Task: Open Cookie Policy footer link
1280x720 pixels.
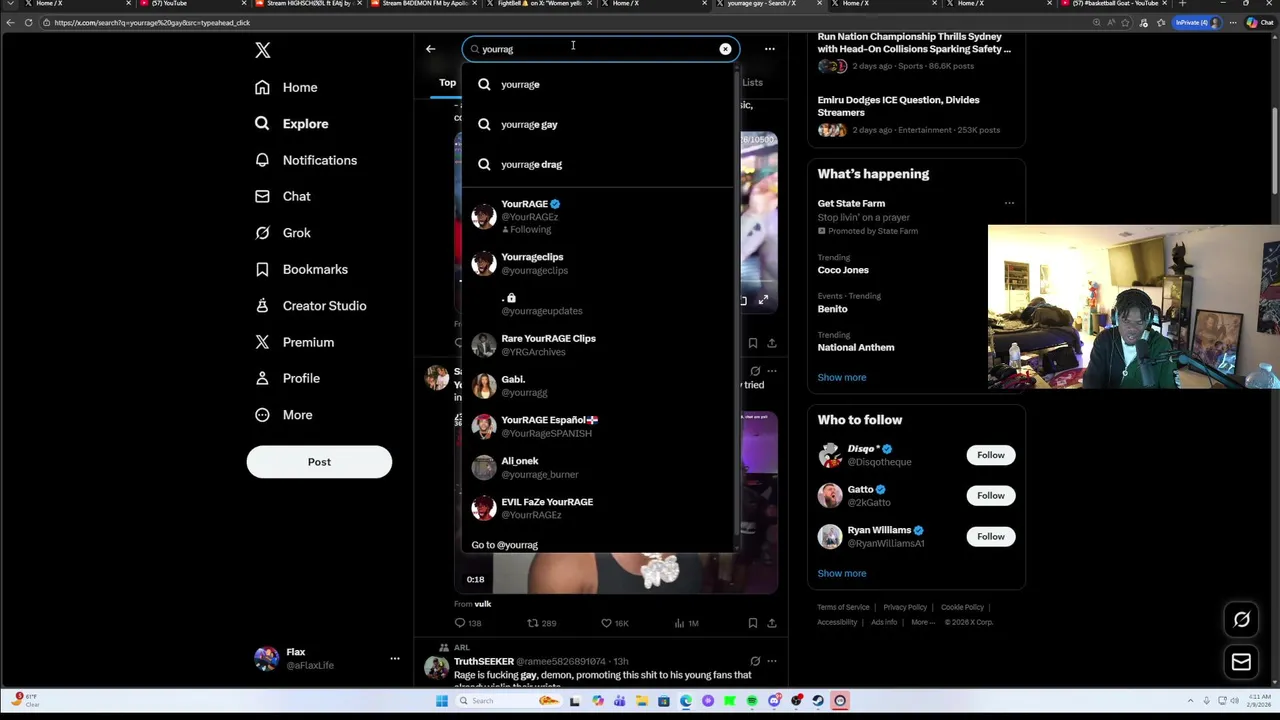Action: click(x=962, y=607)
